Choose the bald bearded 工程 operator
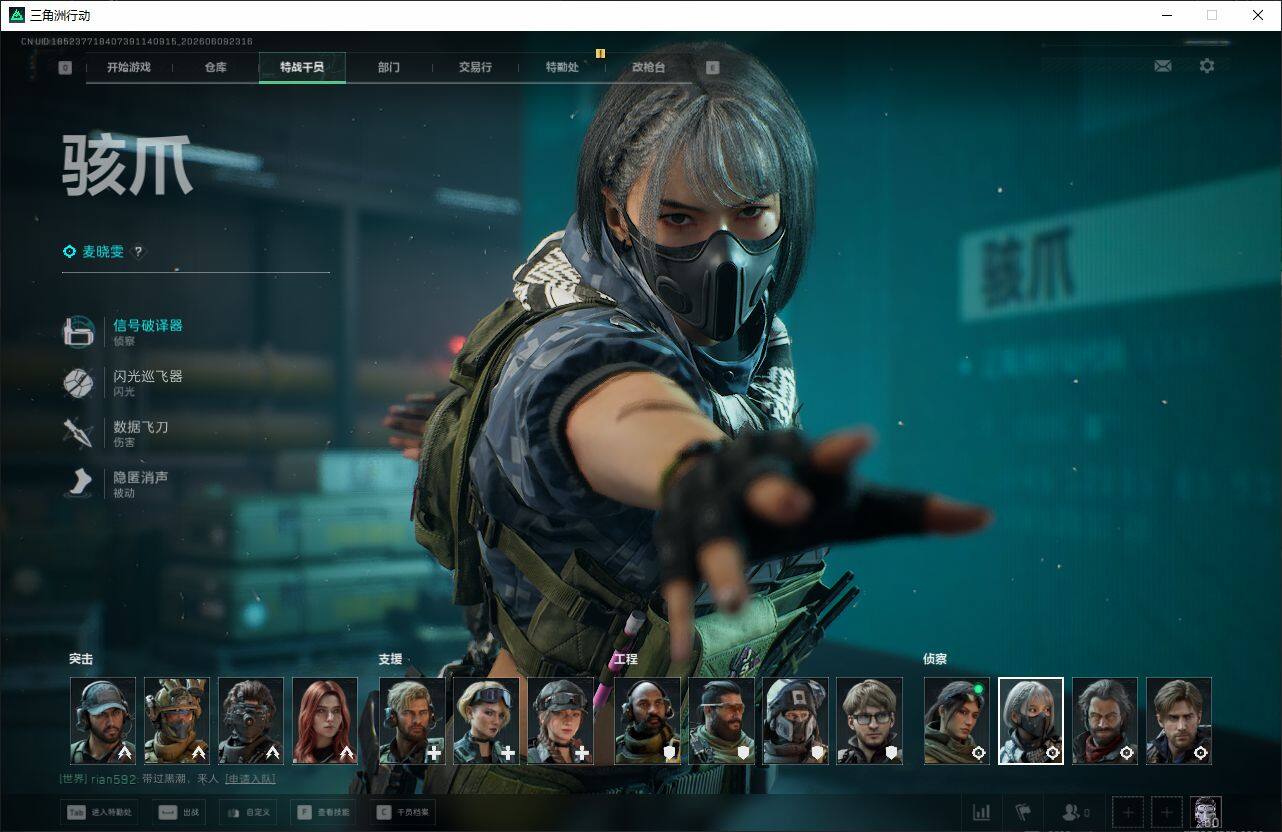Image resolution: width=1282 pixels, height=832 pixels. [x=647, y=721]
